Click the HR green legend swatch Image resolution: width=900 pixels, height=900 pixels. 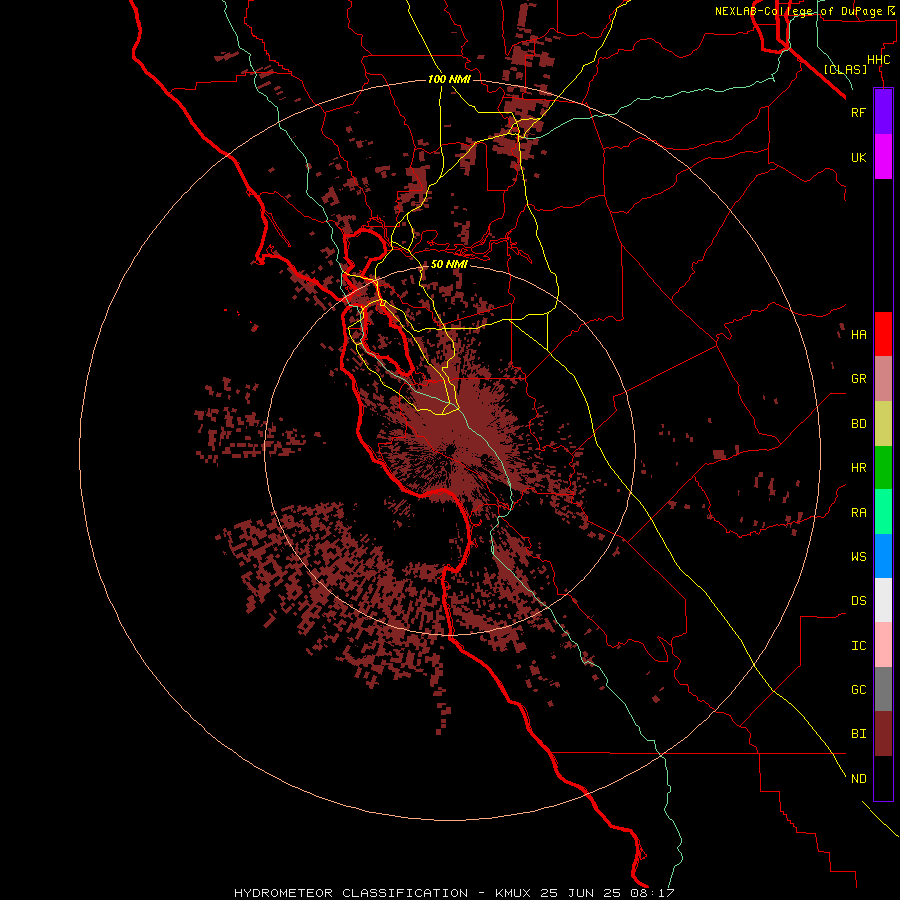click(883, 468)
